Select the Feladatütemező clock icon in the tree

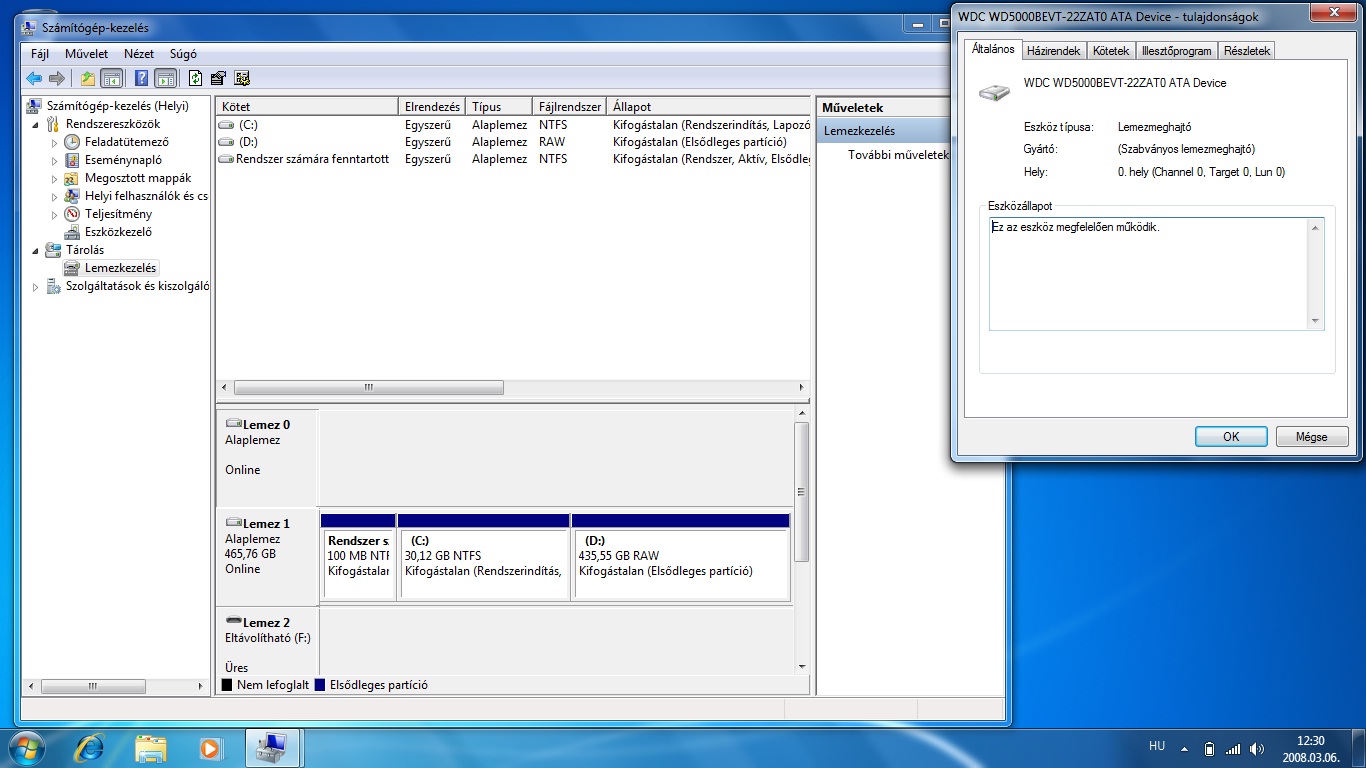pyautogui.click(x=72, y=142)
